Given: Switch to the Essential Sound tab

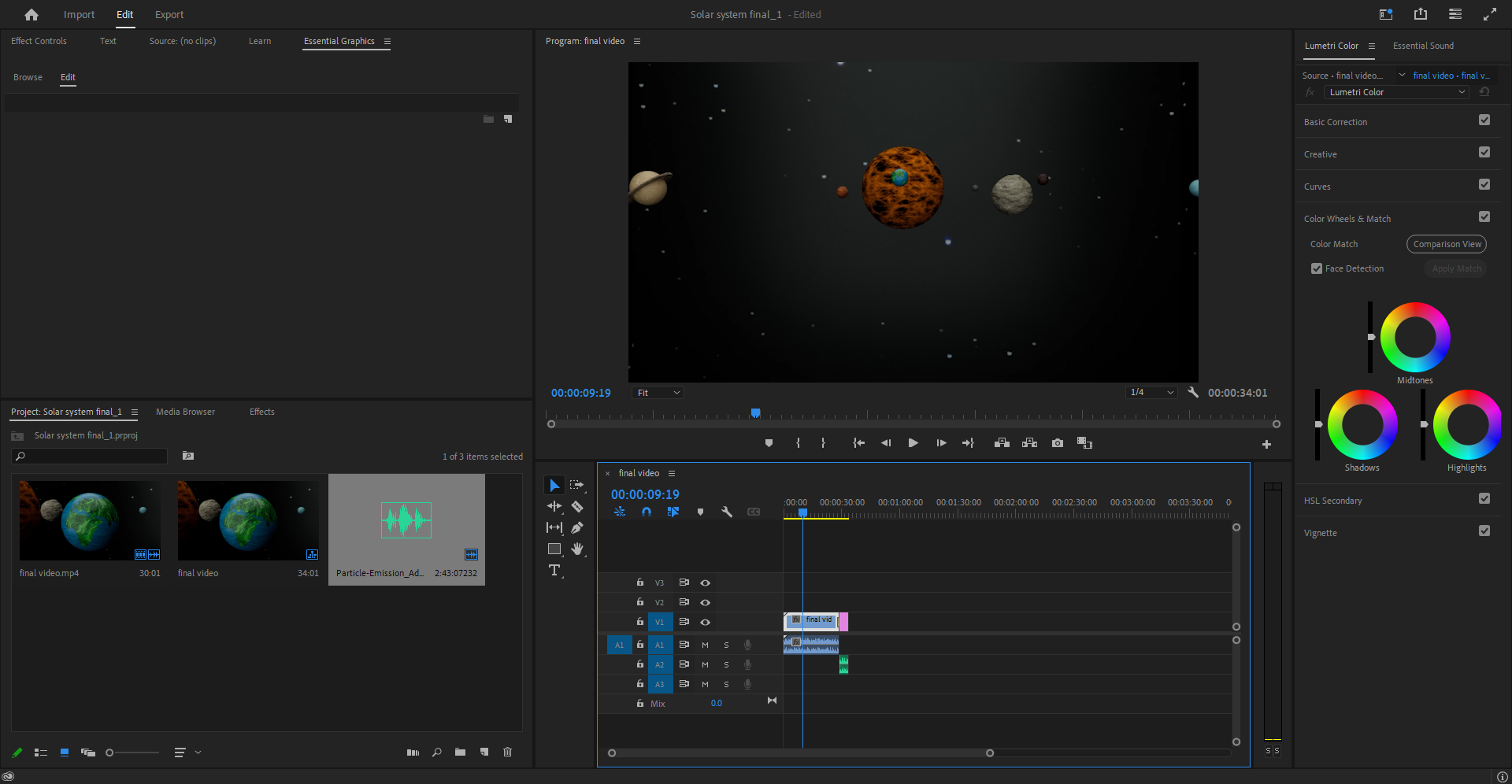Looking at the screenshot, I should (1423, 46).
